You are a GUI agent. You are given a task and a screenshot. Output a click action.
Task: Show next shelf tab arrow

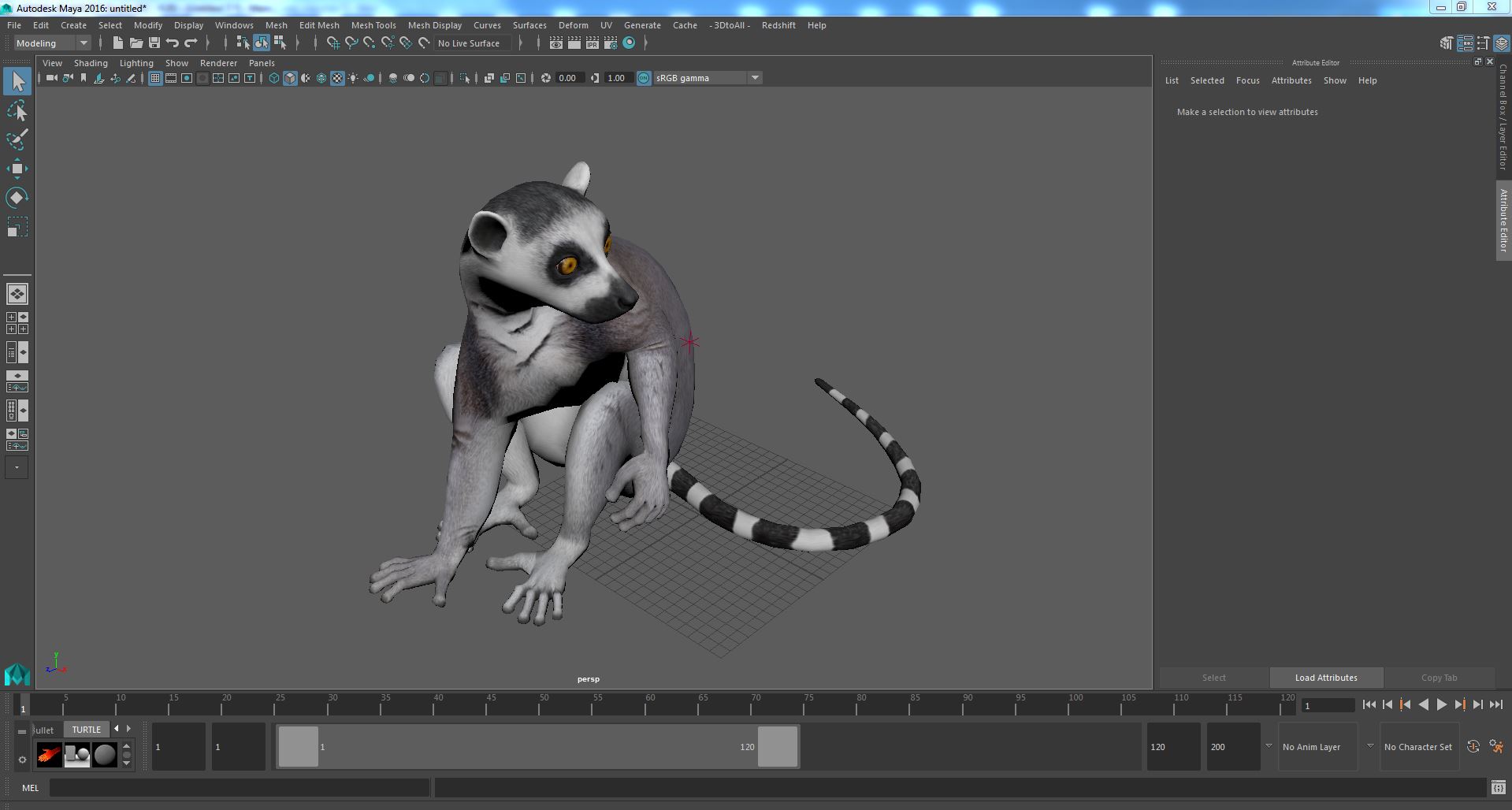coord(128,729)
